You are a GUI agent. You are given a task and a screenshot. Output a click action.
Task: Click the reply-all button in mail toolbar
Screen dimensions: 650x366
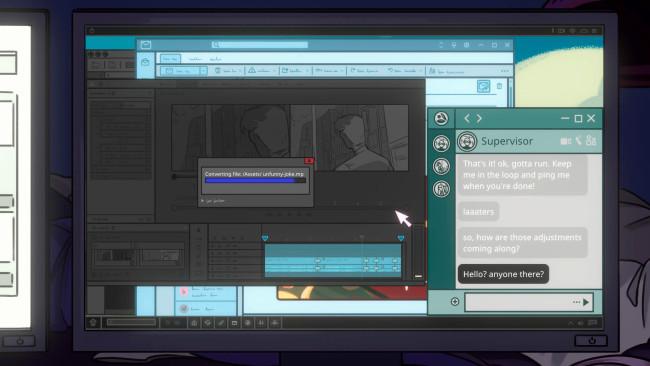(329, 71)
